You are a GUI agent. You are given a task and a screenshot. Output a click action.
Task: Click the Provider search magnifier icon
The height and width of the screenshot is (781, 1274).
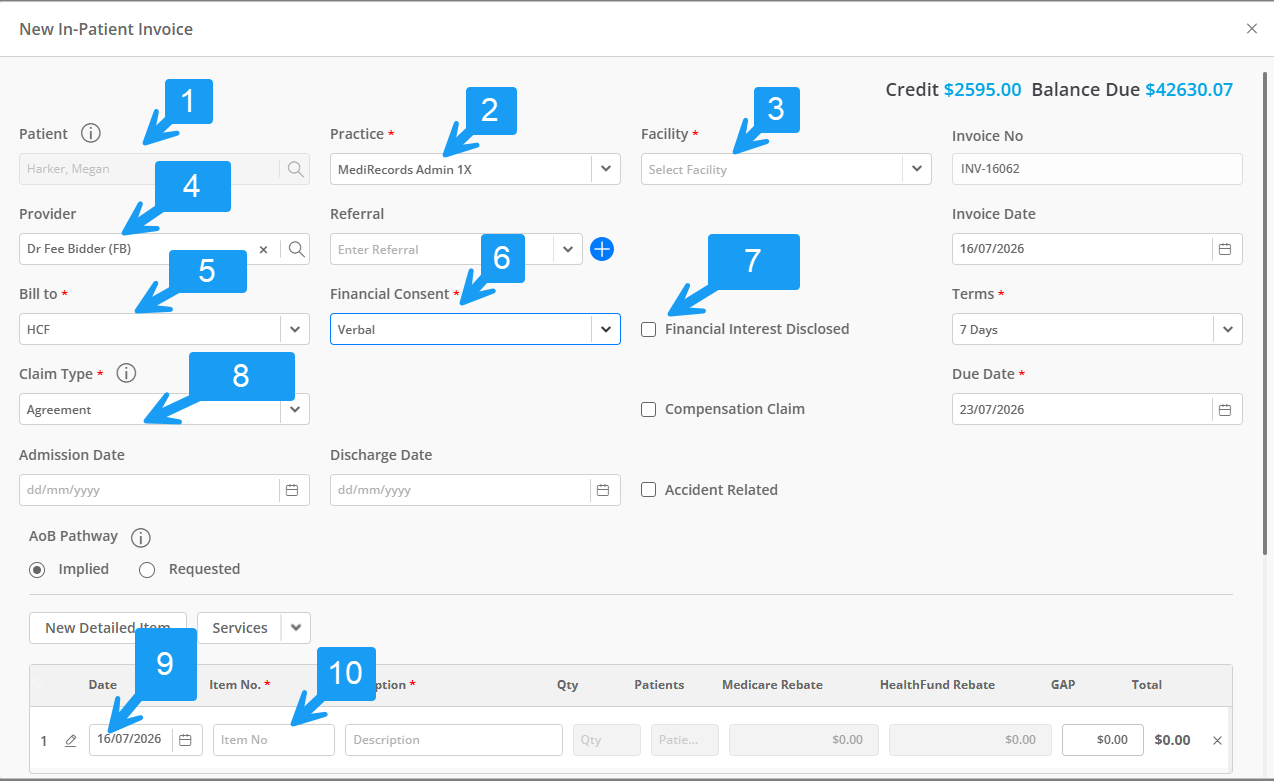click(297, 249)
